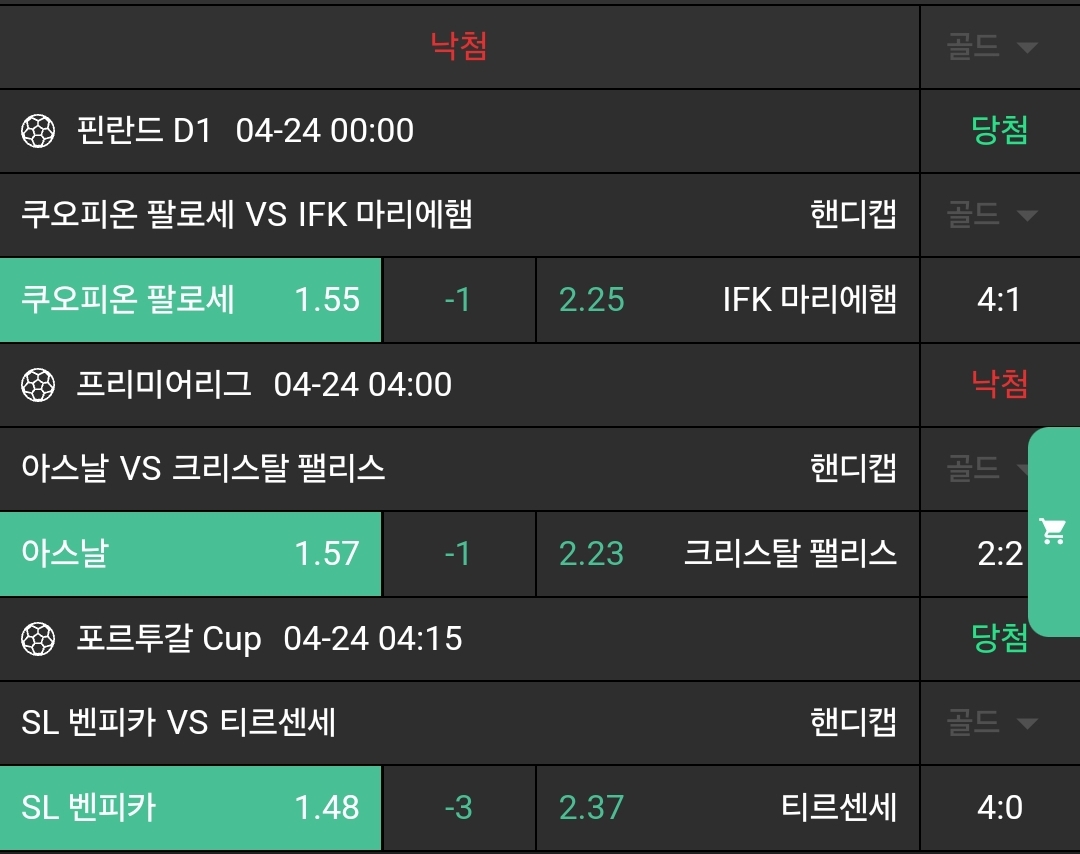Open the green shopping cart tab

(x=1053, y=531)
